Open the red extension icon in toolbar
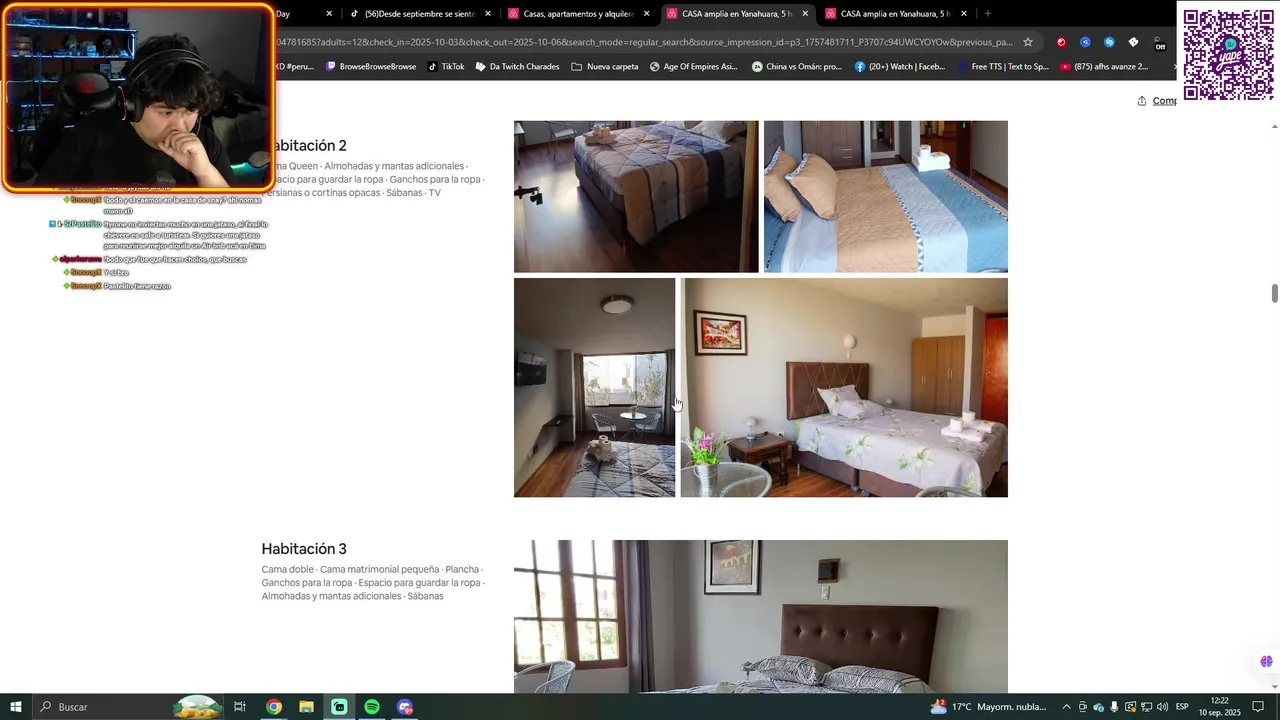This screenshot has height=720, width=1280. [1061, 42]
